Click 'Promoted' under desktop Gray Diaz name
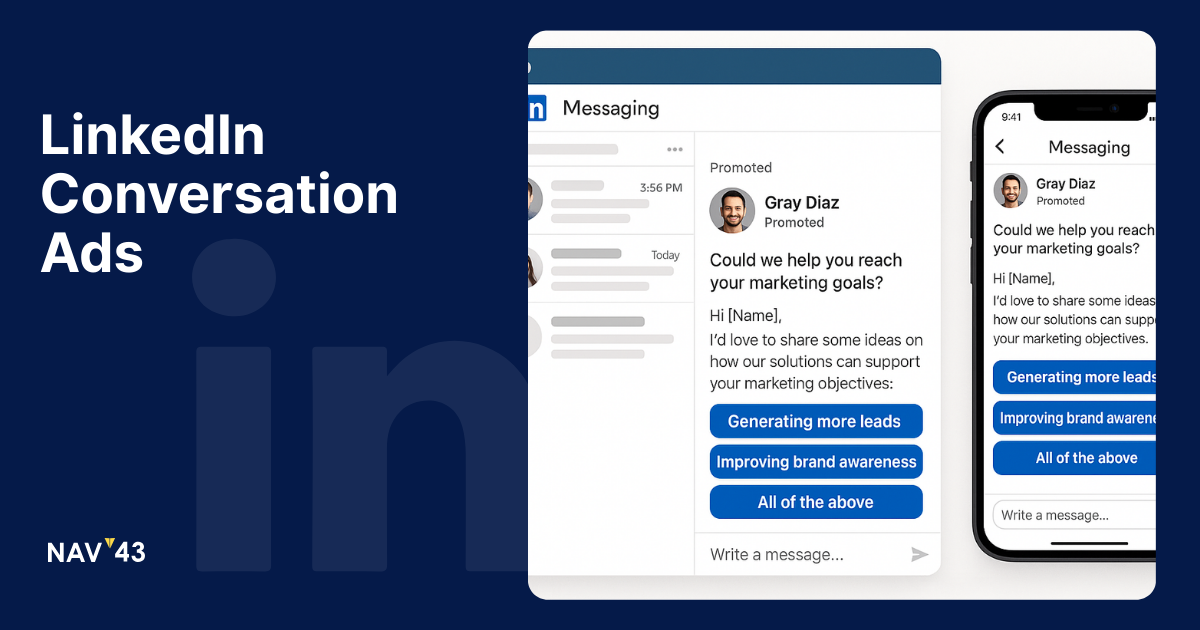Viewport: 1200px width, 630px height. pyautogui.click(x=794, y=223)
